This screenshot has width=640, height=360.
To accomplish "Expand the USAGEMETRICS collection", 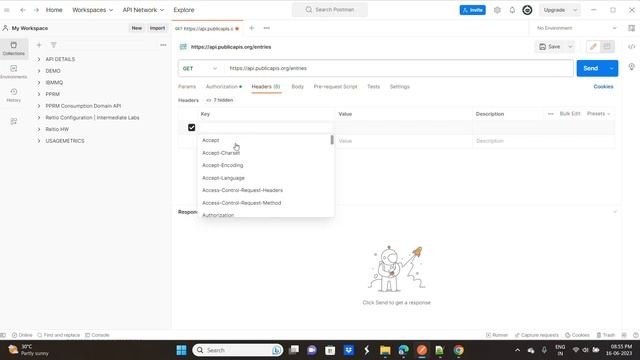I will coord(39,141).
